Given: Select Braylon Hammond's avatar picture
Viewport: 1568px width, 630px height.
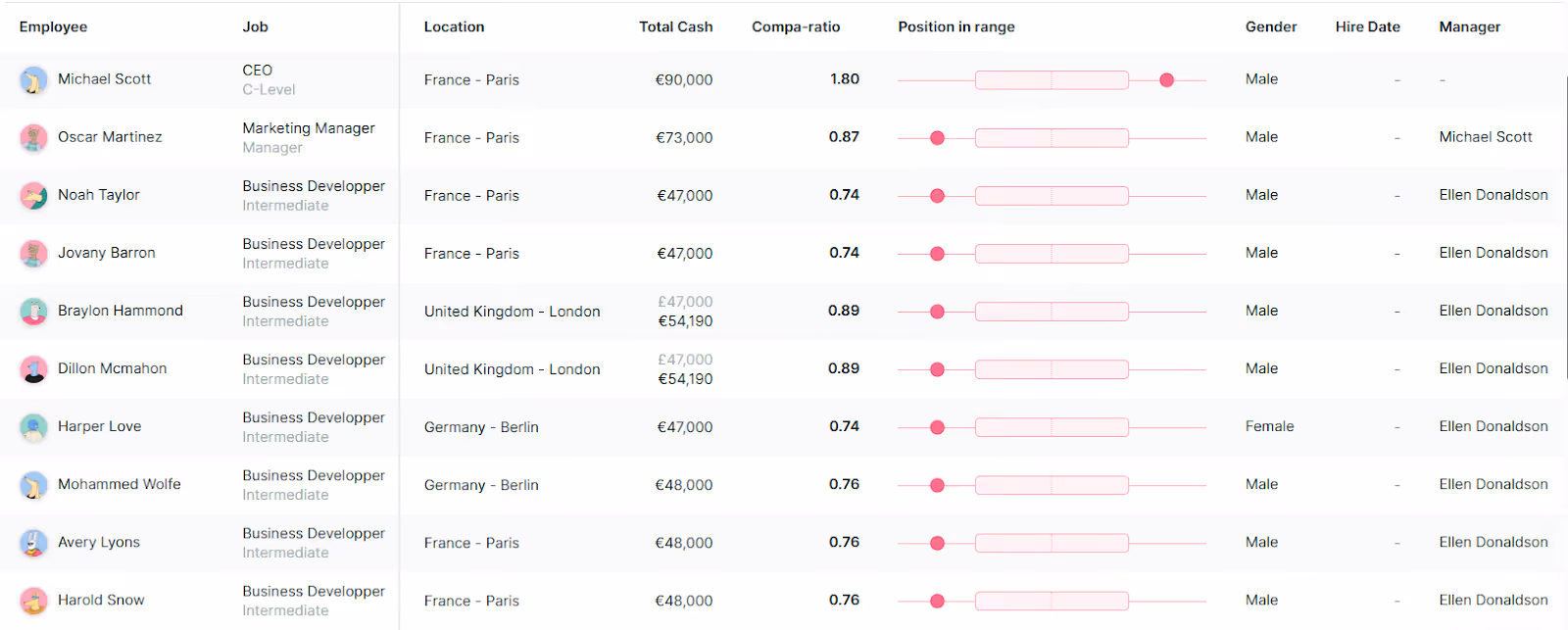Looking at the screenshot, I should (x=33, y=311).
